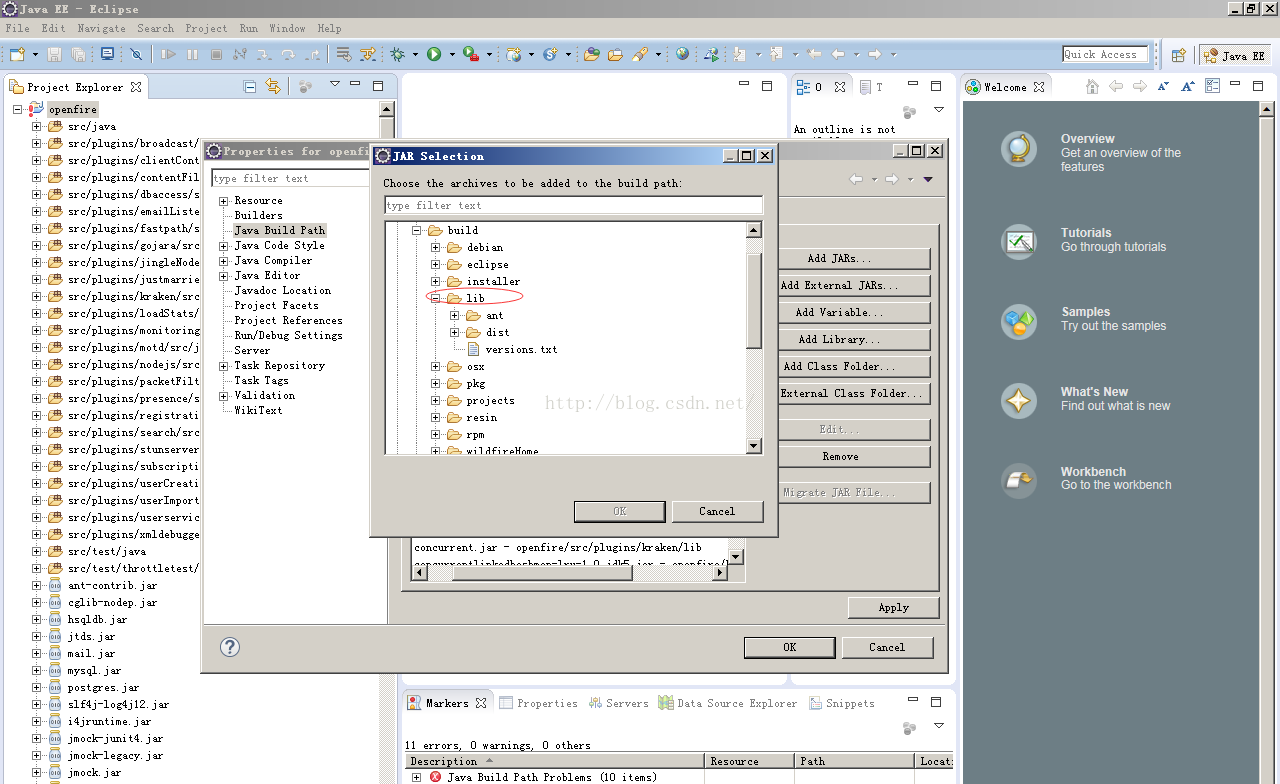Switch to the Data Source Explorer tab
The height and width of the screenshot is (784, 1280).
(x=728, y=703)
